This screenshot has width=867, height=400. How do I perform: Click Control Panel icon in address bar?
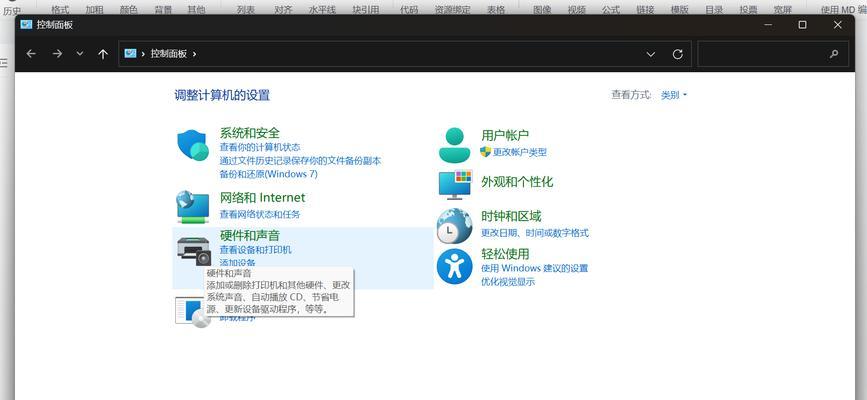pyautogui.click(x=130, y=53)
